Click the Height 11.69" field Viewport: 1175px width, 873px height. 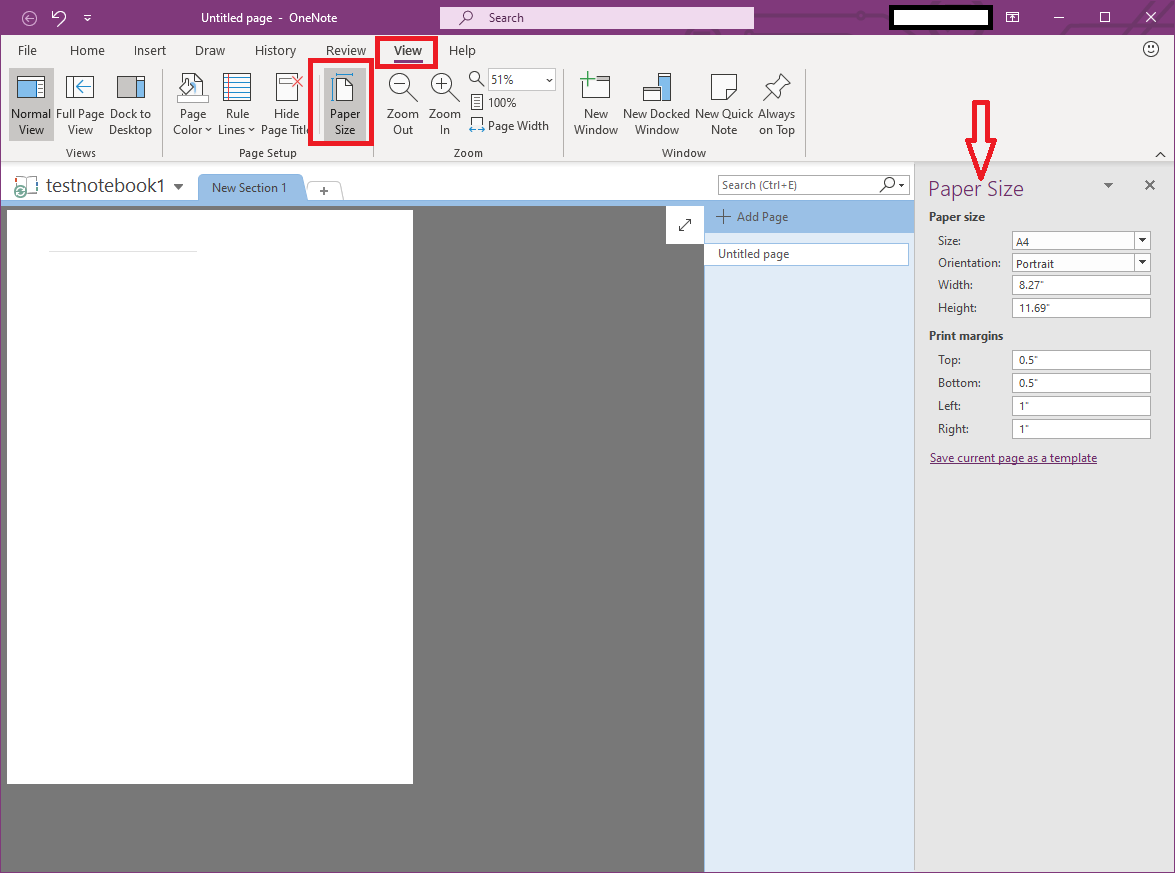1081,308
